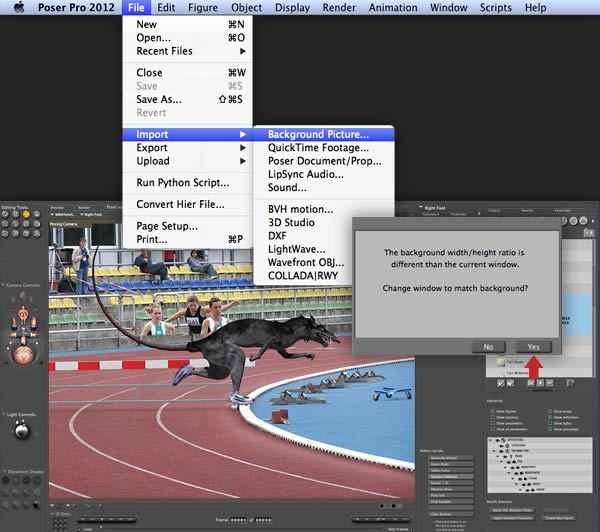The width and height of the screenshot is (600, 532).
Task: Click the plus icon below library list
Action: pyautogui.click(x=540, y=383)
